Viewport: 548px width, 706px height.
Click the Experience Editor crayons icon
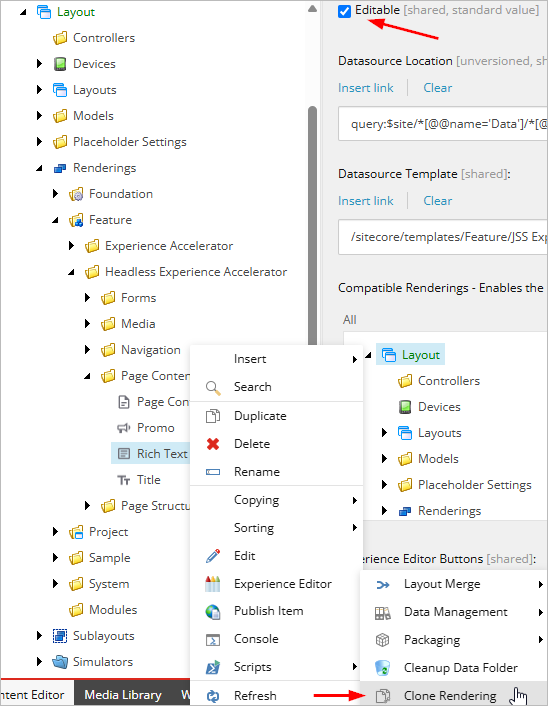(x=213, y=584)
